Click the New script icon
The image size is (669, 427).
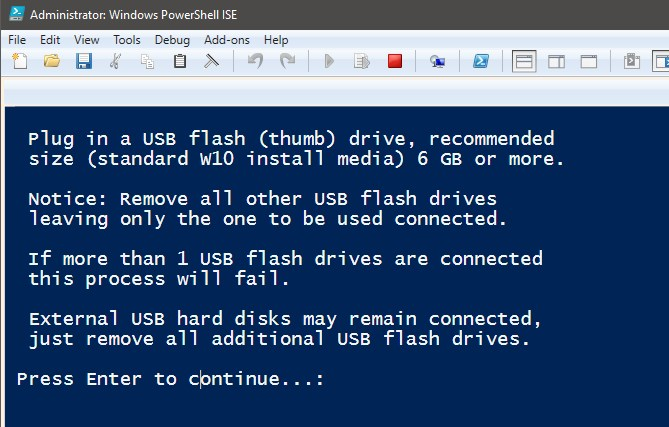coord(19,61)
